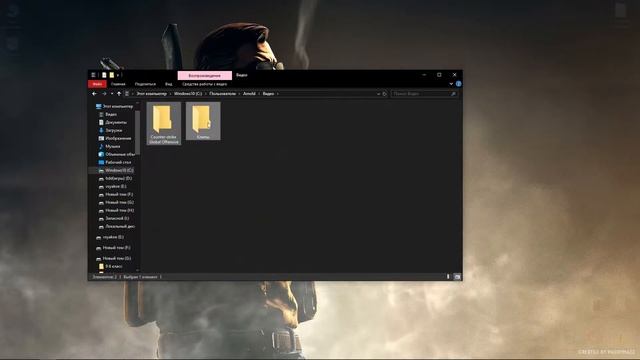This screenshot has width=640, height=360.
Task: Open Средства работы с видео tab
Action: [204, 84]
